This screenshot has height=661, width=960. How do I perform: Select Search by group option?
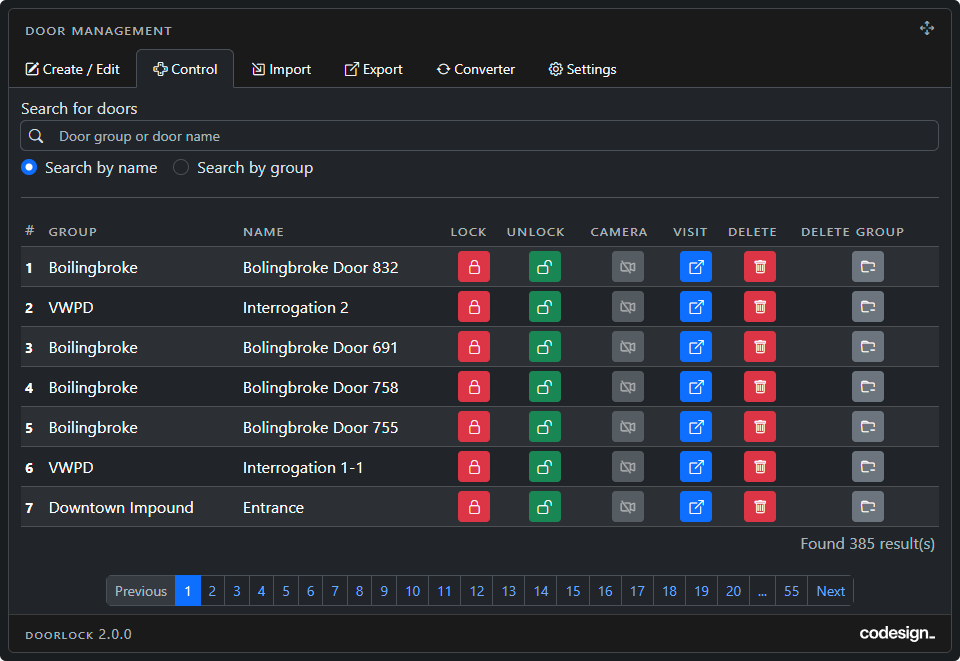pyautogui.click(x=181, y=168)
